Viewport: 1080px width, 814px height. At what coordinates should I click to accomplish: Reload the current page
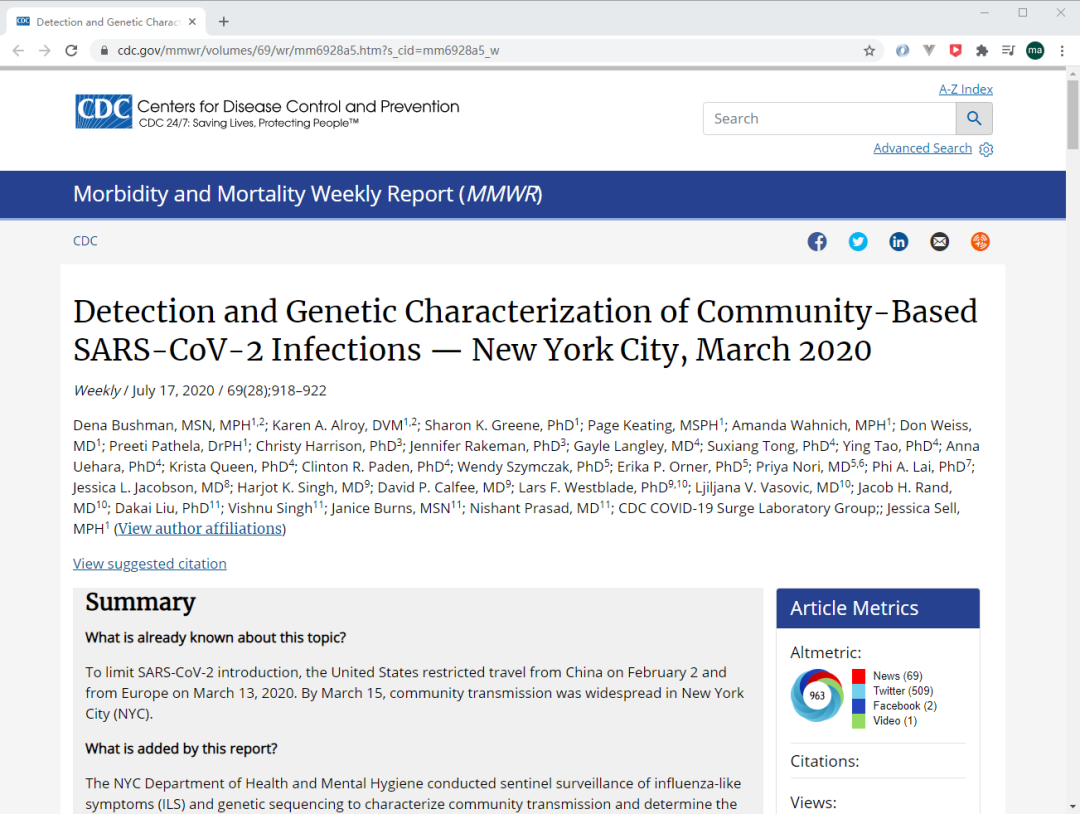tap(71, 50)
